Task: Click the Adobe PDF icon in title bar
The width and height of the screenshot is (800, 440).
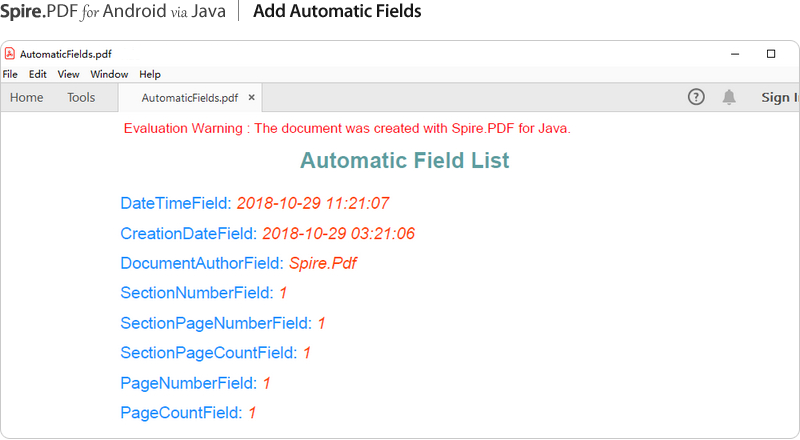Action: pos(10,54)
